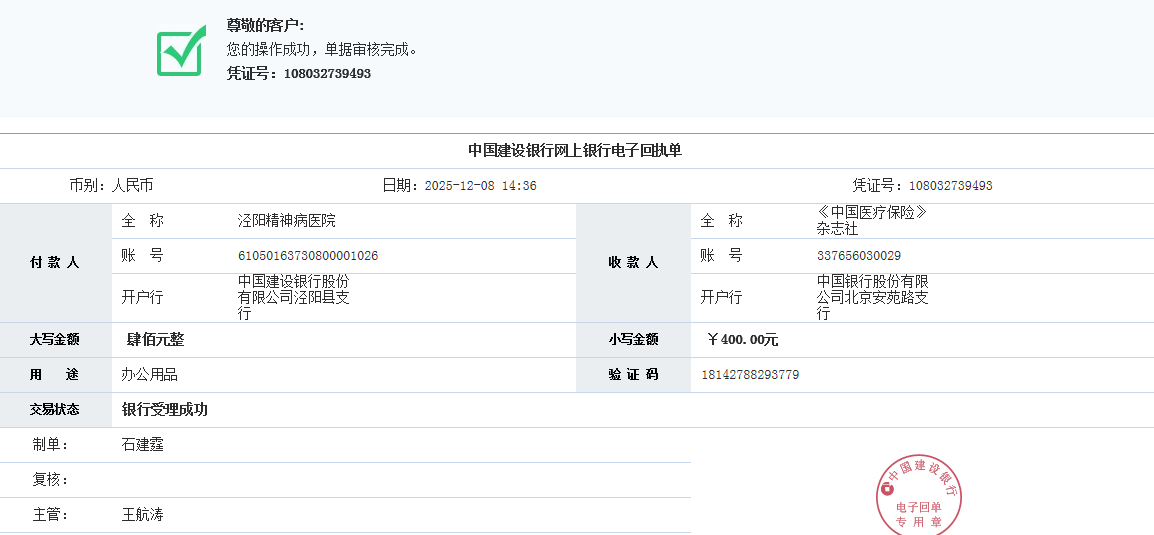Click the payer name 泾阳精神病医院
This screenshot has width=1154, height=535.
286,221
